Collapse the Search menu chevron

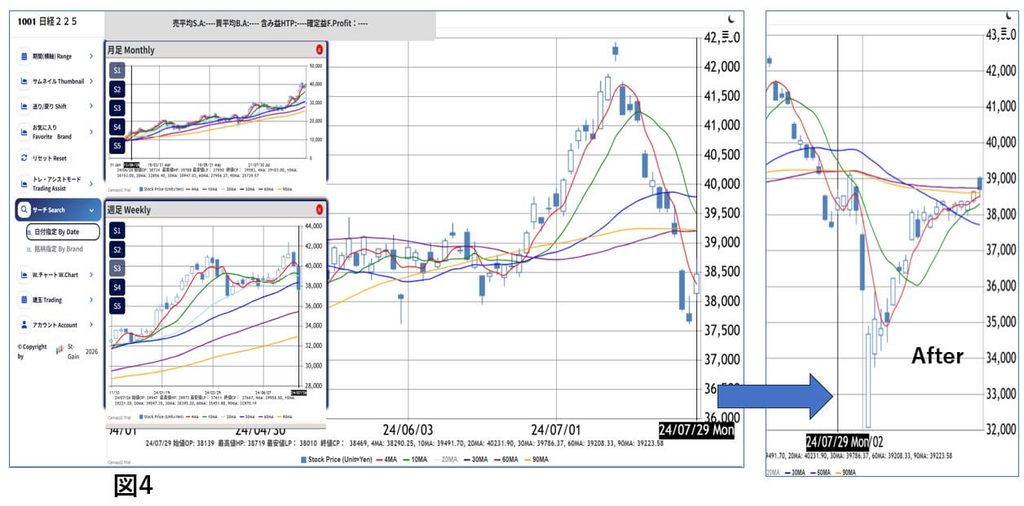pyautogui.click(x=91, y=210)
